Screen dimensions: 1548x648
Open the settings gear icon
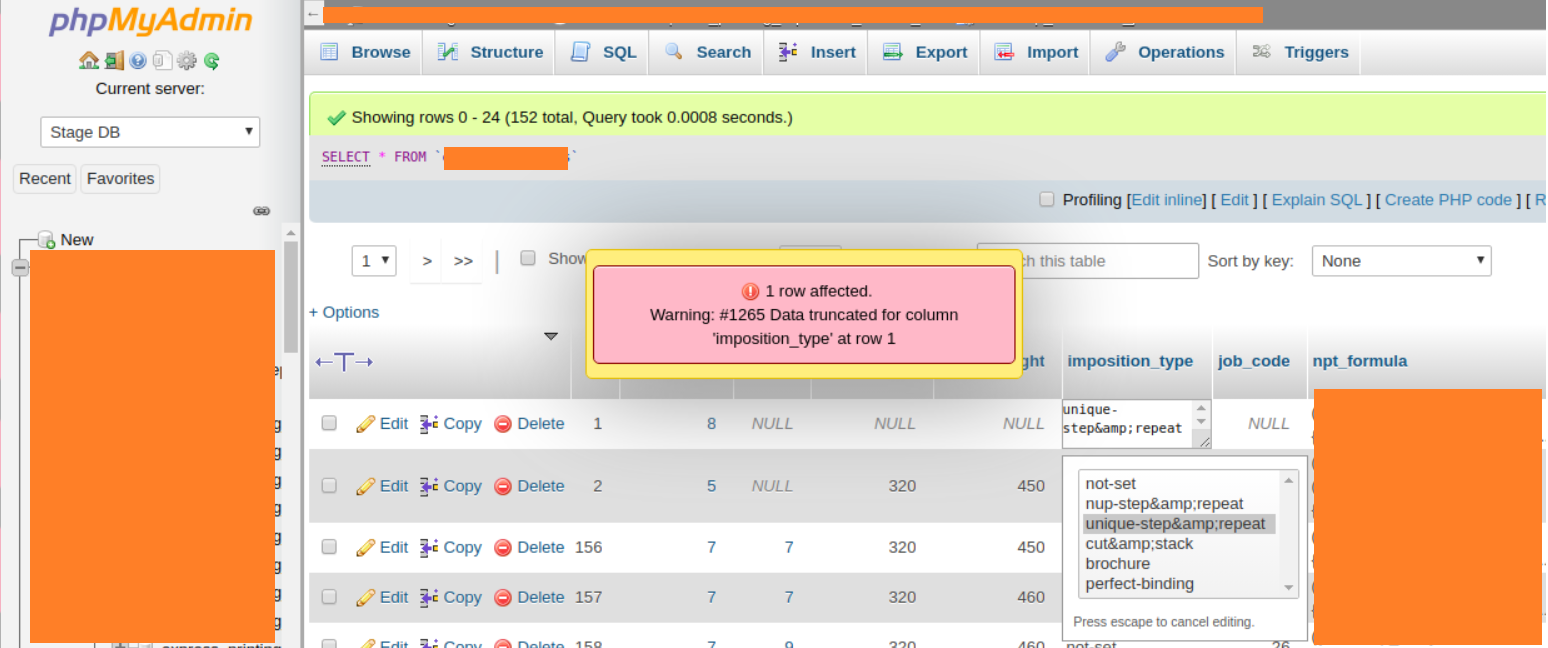point(186,60)
